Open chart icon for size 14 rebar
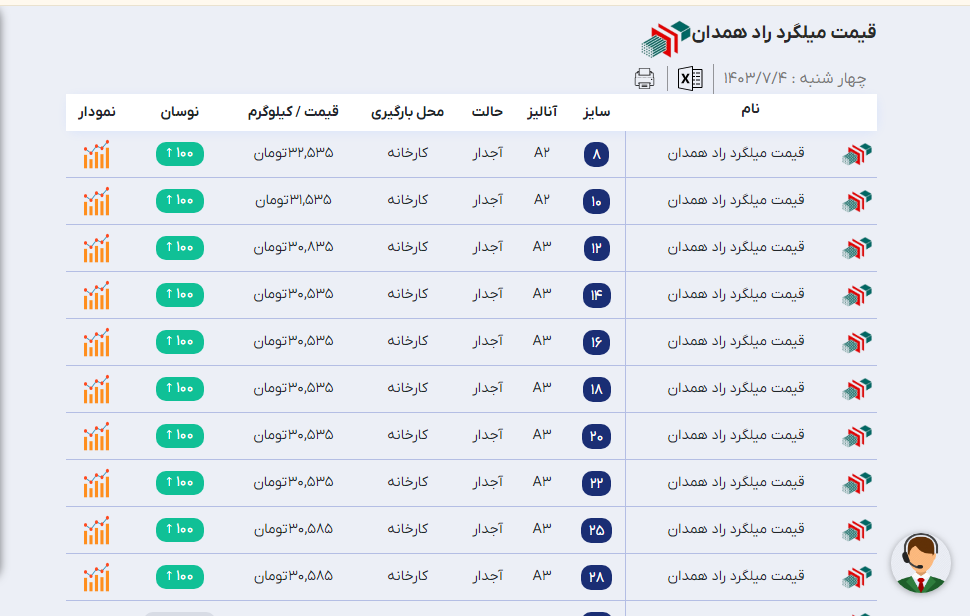Image resolution: width=970 pixels, height=616 pixels. [97, 295]
